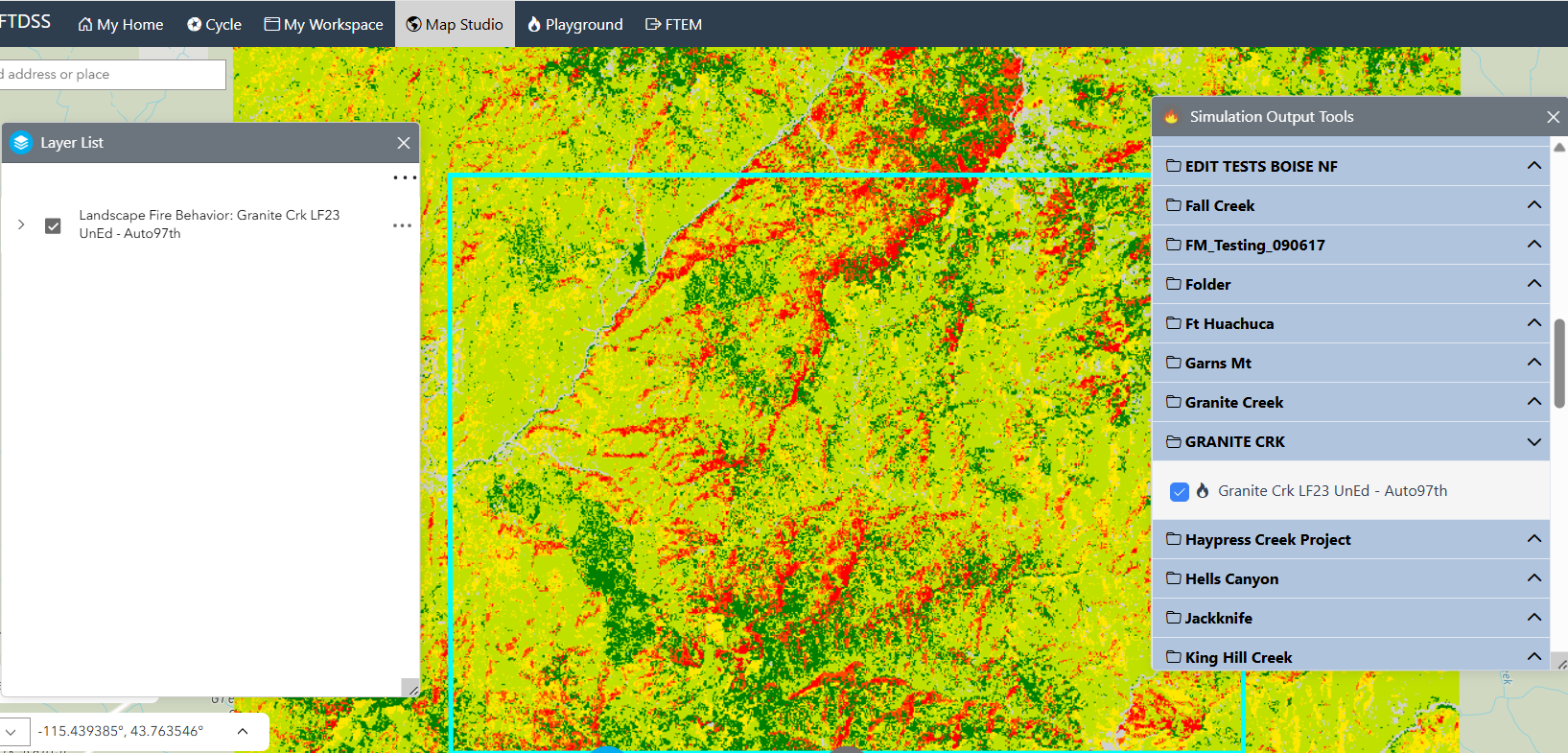
Task: Toggle visibility of Landscape Fire Behavior layer checkbox
Action: click(x=53, y=225)
